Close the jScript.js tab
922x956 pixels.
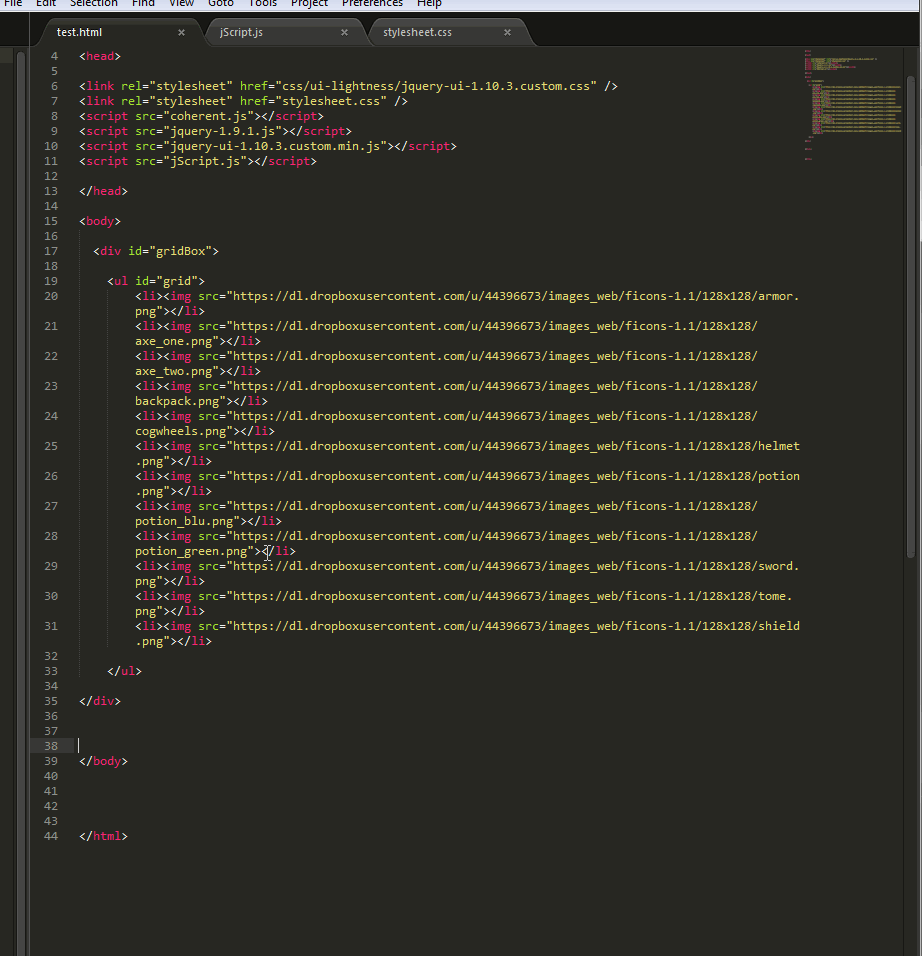[344, 31]
